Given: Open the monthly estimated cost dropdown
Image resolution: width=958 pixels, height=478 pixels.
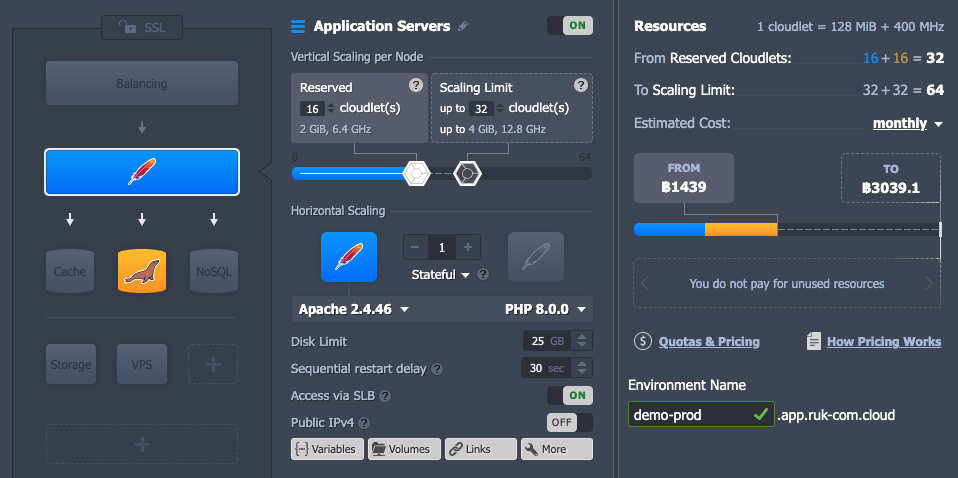Looking at the screenshot, I should pos(907,123).
